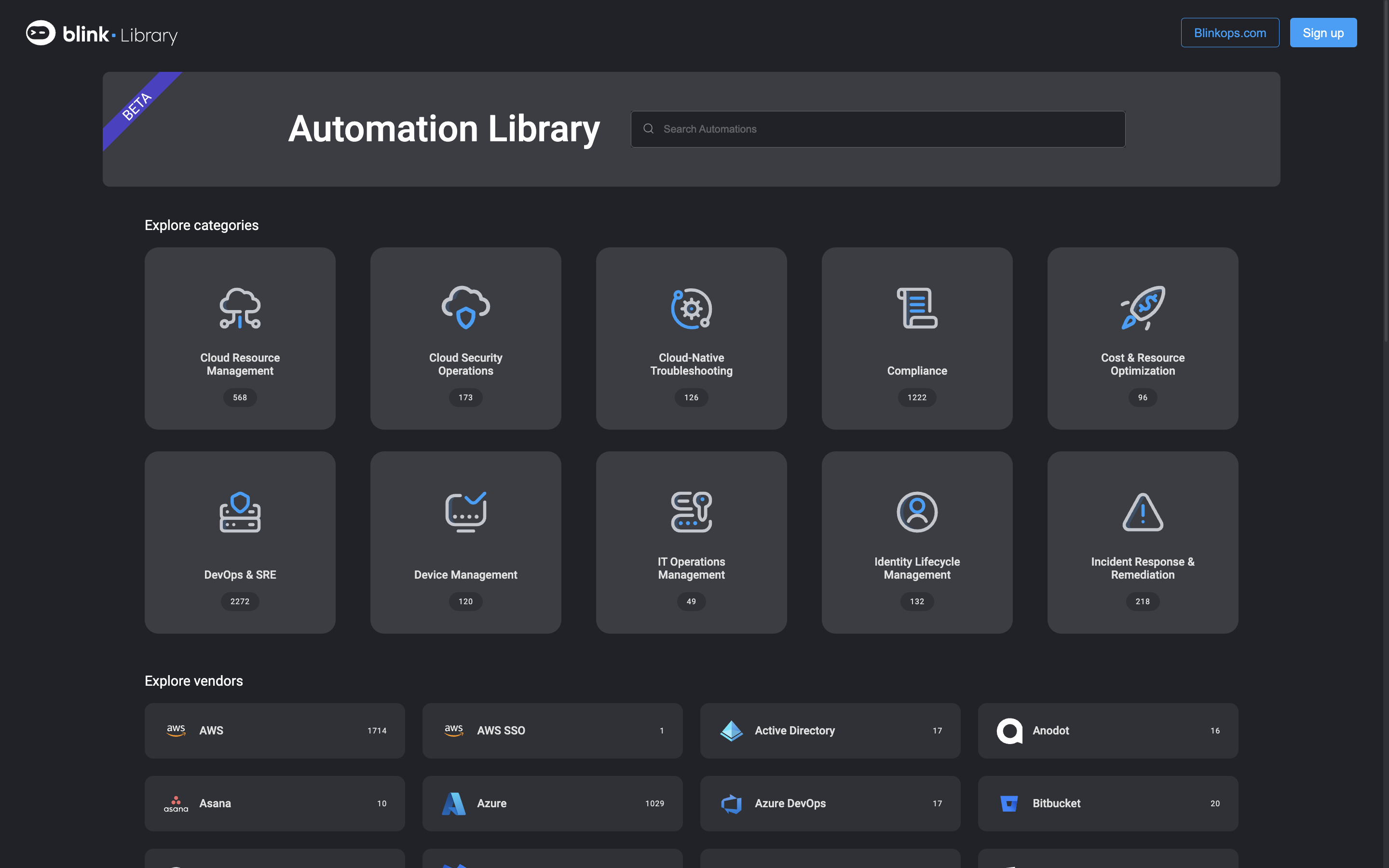
Task: Select the Cost & Resource Optimization rocket icon
Action: pos(1142,309)
